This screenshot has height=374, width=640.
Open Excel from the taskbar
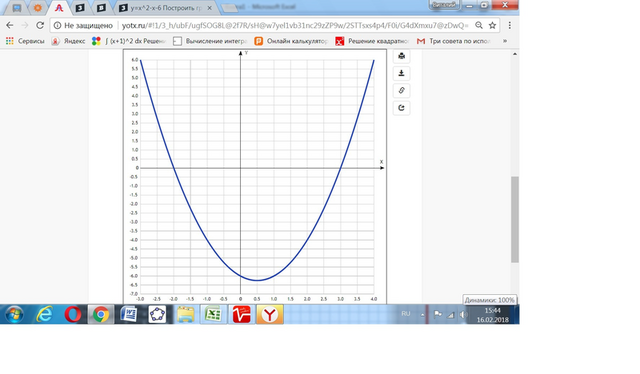click(213, 314)
